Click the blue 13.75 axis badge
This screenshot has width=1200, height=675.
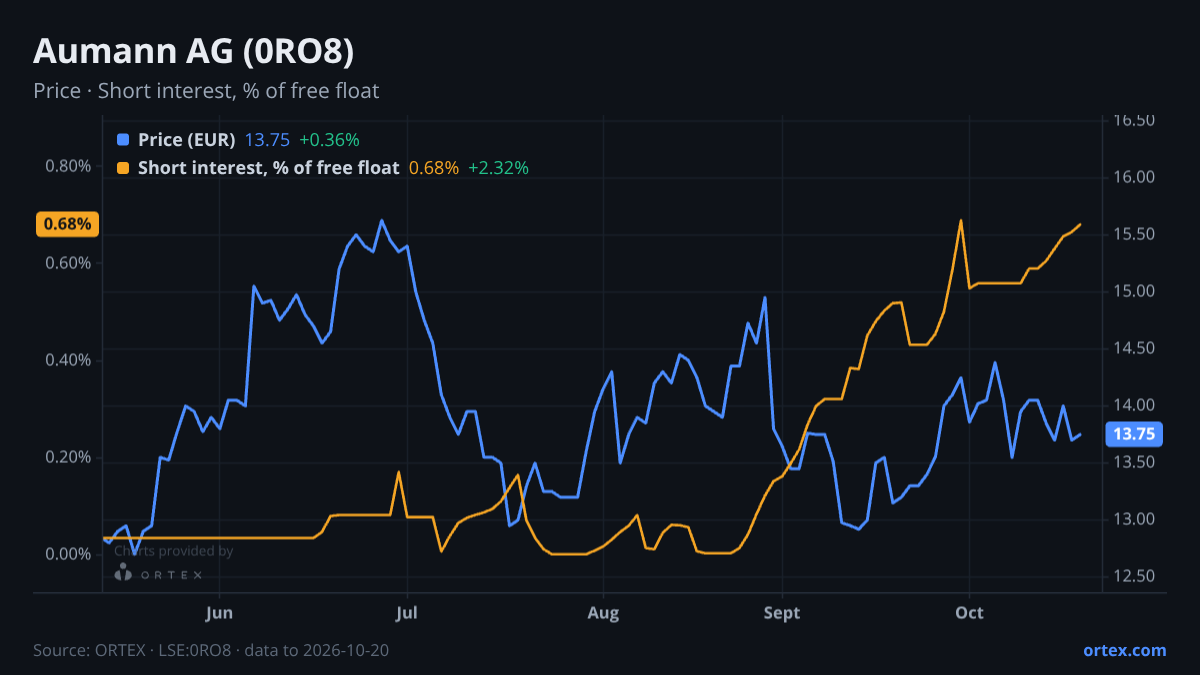(1133, 434)
